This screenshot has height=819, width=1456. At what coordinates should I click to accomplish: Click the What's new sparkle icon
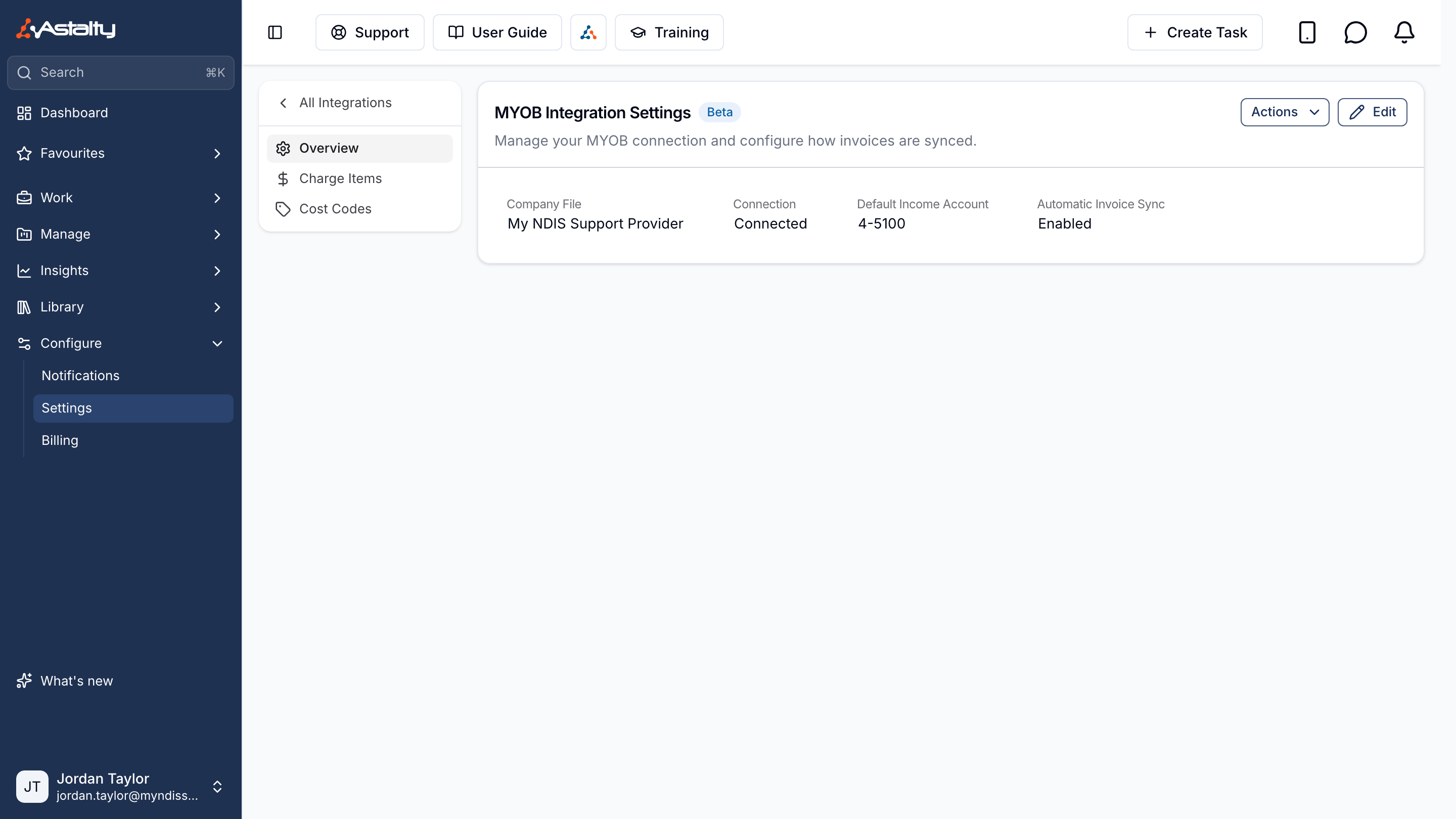click(24, 680)
